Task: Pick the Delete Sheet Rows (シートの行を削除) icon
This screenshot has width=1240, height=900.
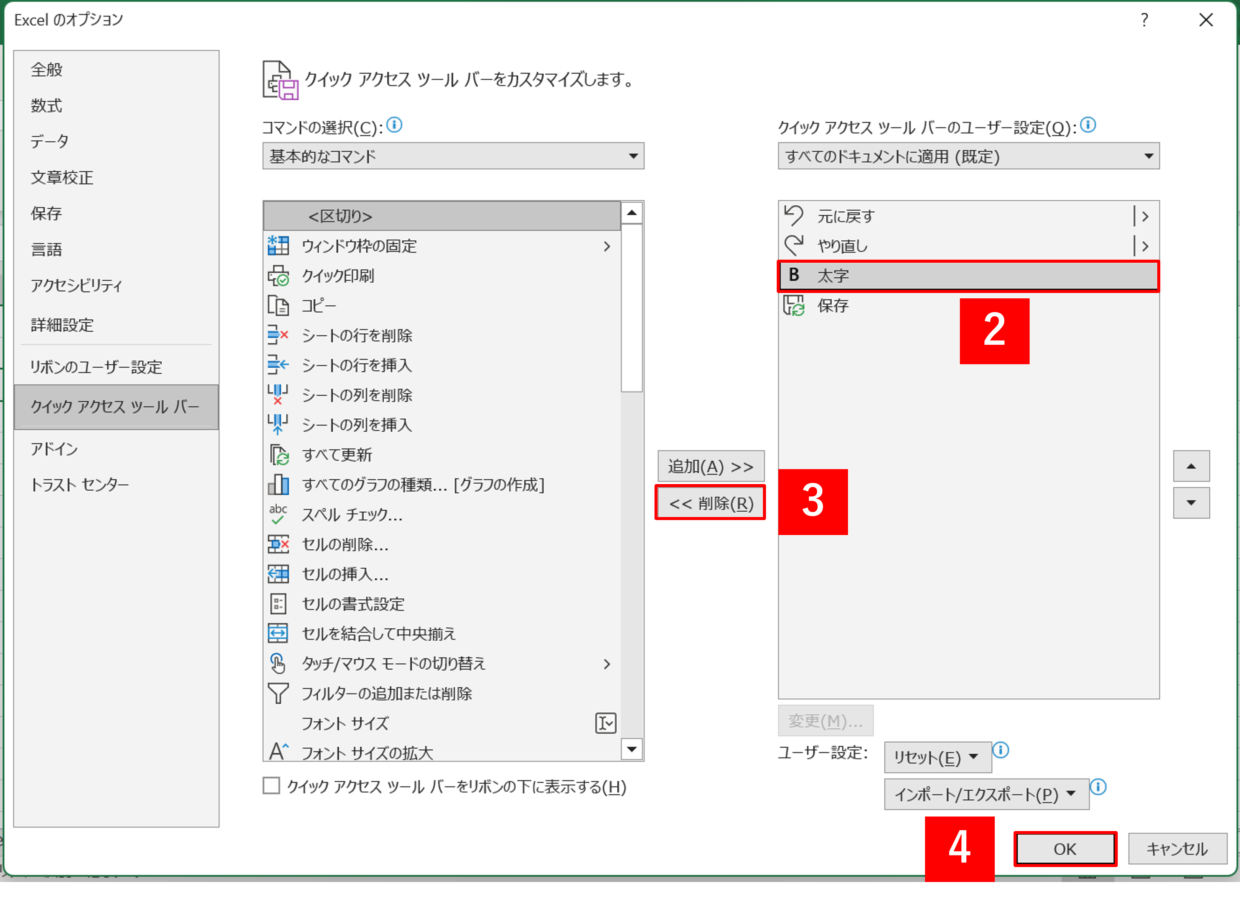Action: [x=278, y=336]
